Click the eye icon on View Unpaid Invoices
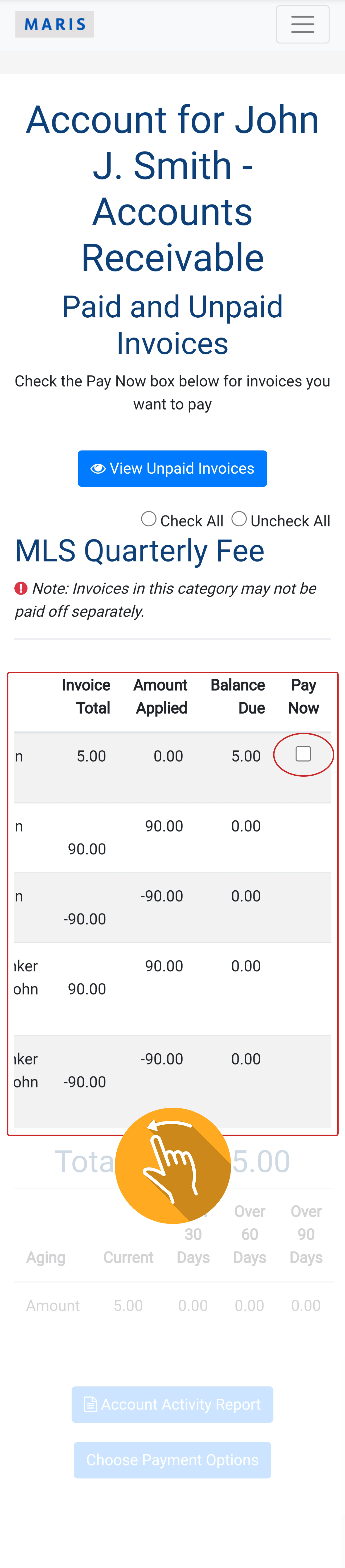345x1568 pixels. pyautogui.click(x=97, y=469)
